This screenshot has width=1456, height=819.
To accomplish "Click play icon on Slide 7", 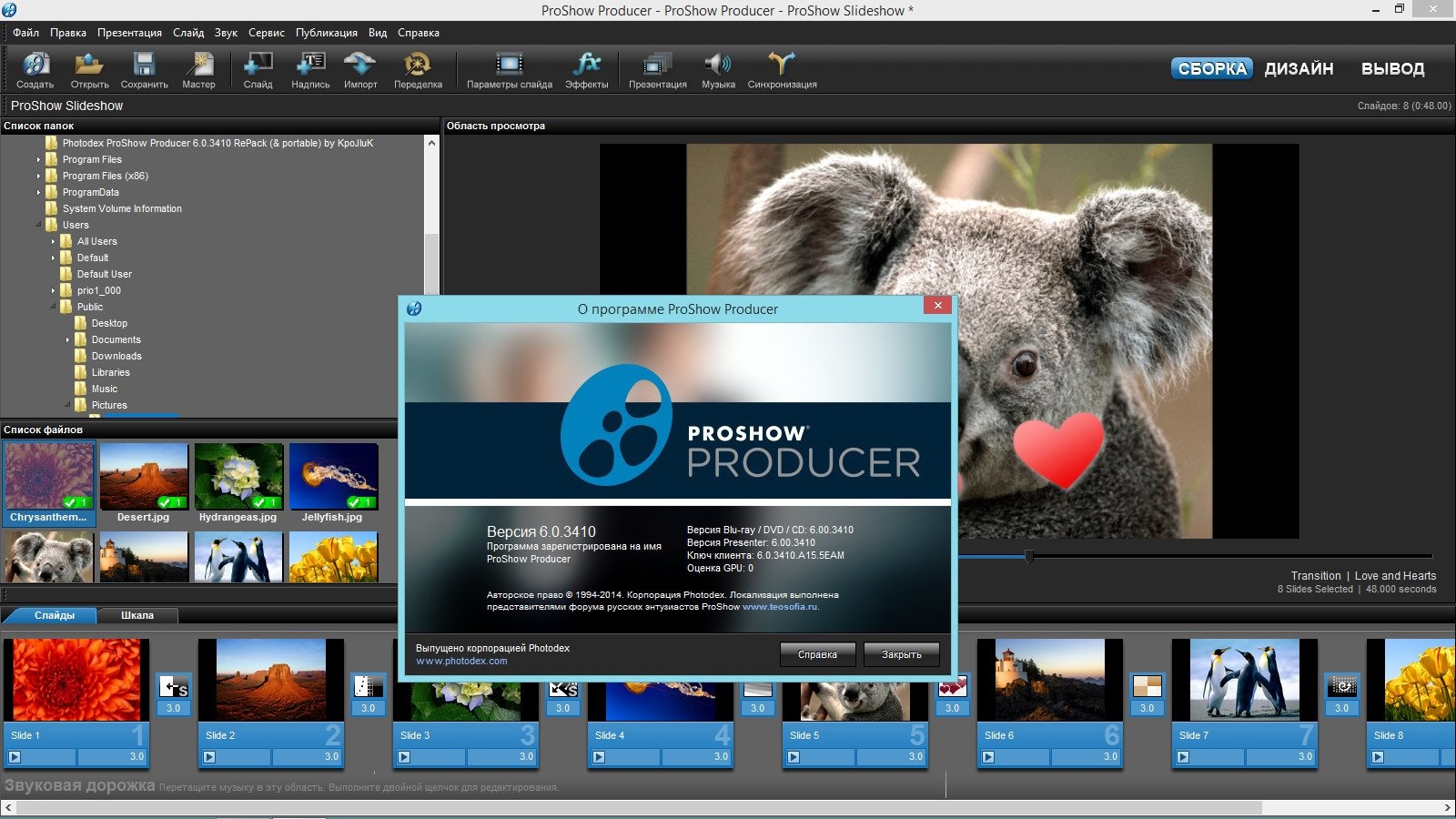I will coord(1183,756).
